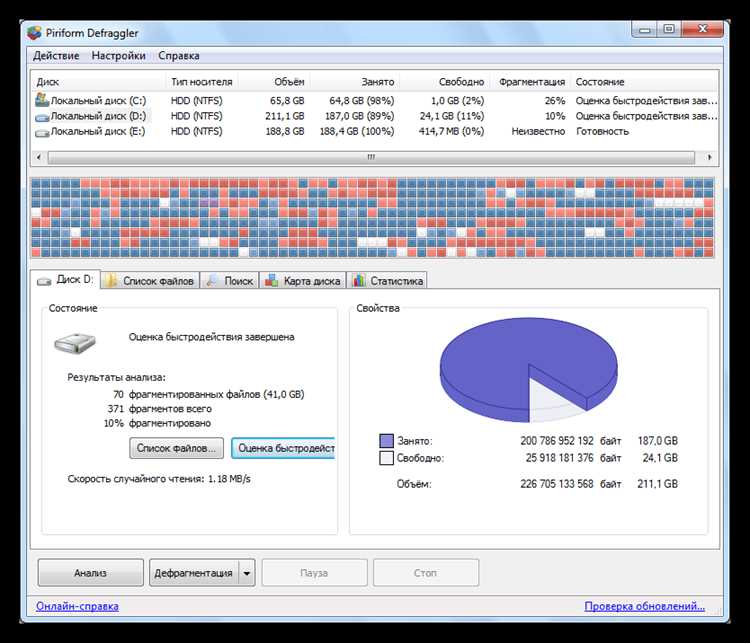The width and height of the screenshot is (750, 643).
Task: Click the Дефрагментация button
Action: 194,573
